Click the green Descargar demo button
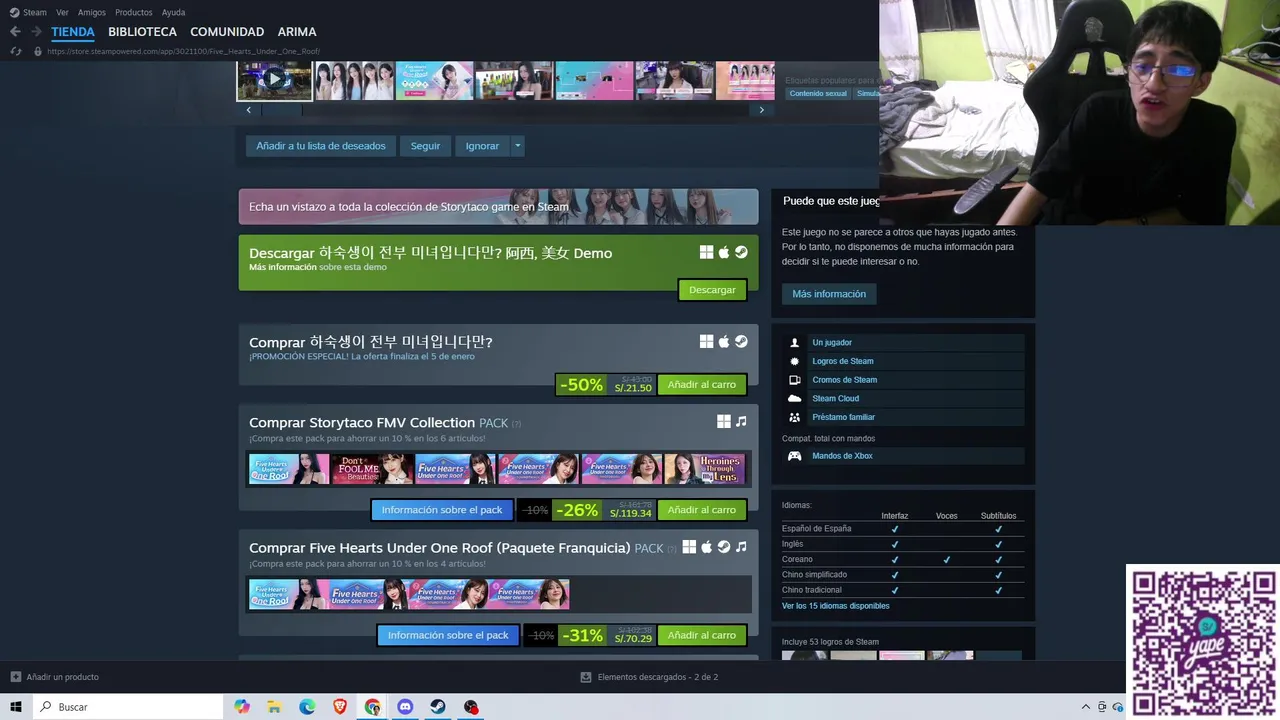 (x=712, y=290)
